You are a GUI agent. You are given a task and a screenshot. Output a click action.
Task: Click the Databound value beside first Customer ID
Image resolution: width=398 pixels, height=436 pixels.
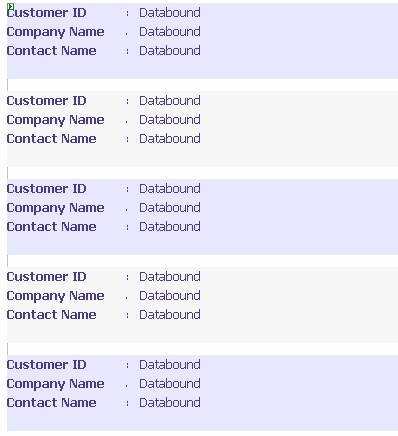tap(170, 13)
